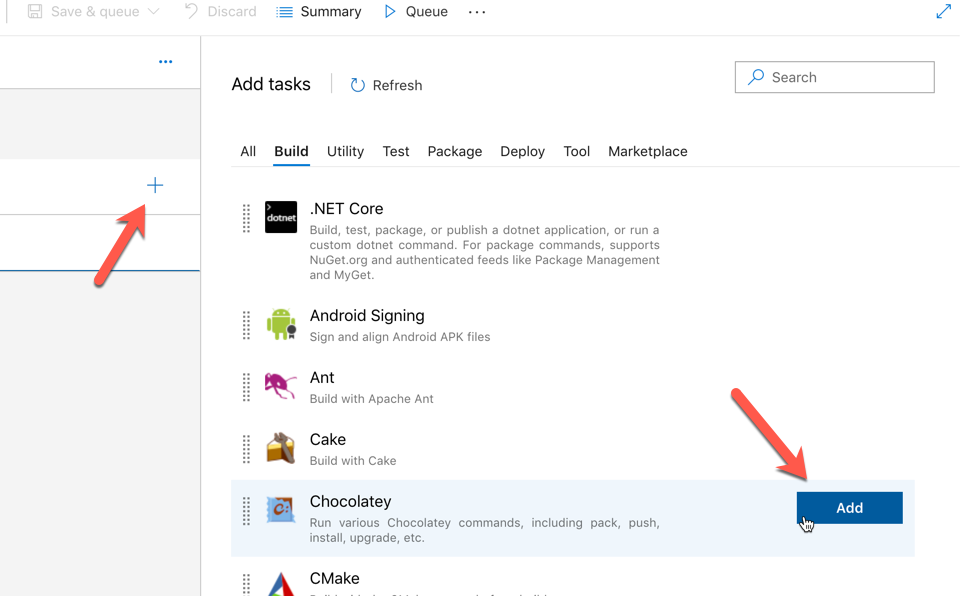This screenshot has height=596, width=979.
Task: Click the Queue button in toolbar
Action: point(416,12)
